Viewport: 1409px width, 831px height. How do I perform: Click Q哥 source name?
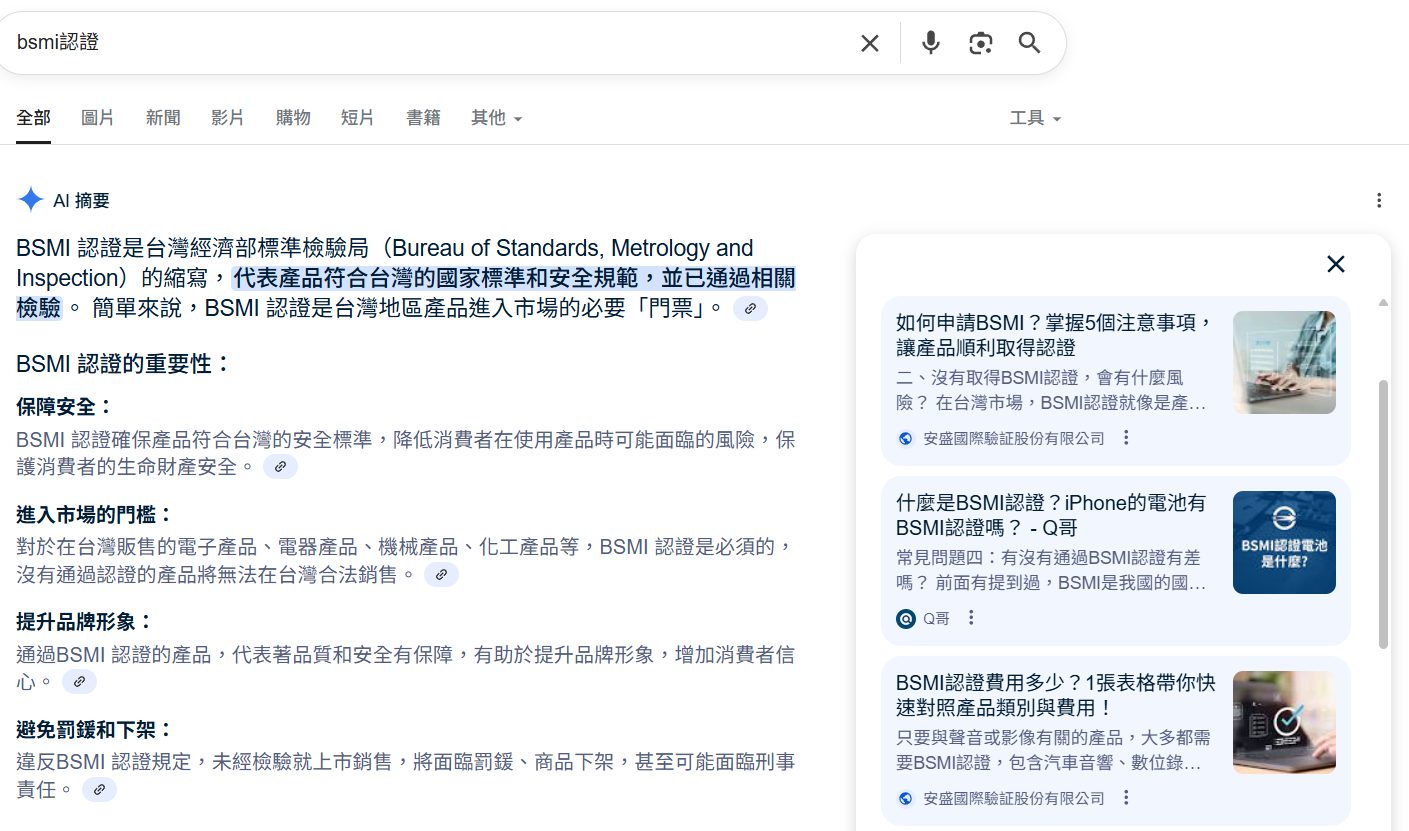coord(937,618)
